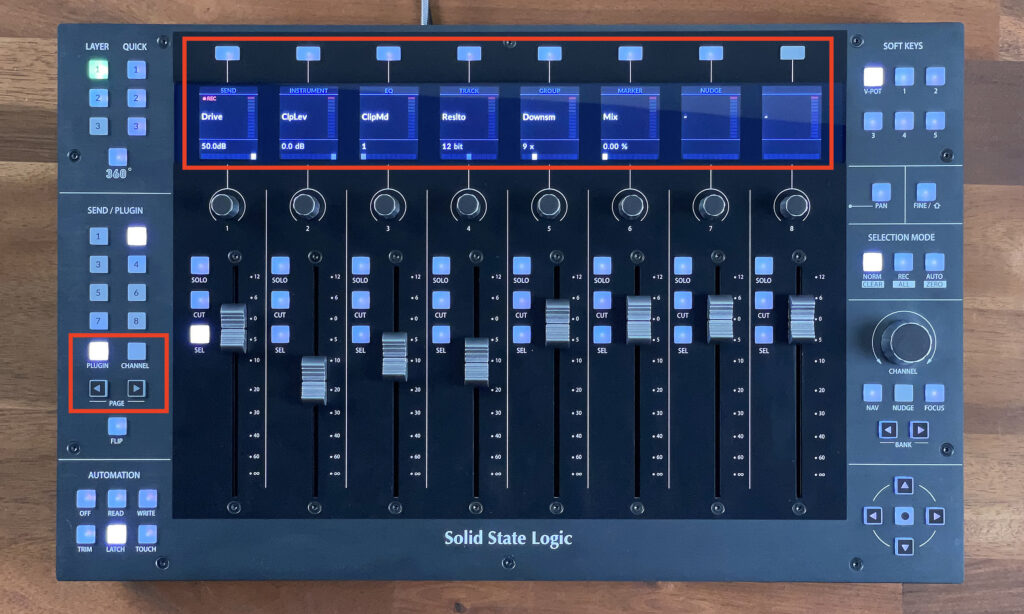Screen dimensions: 1024x614
Task: Click the channel 2 fader cap
Action: pyautogui.click(x=313, y=379)
